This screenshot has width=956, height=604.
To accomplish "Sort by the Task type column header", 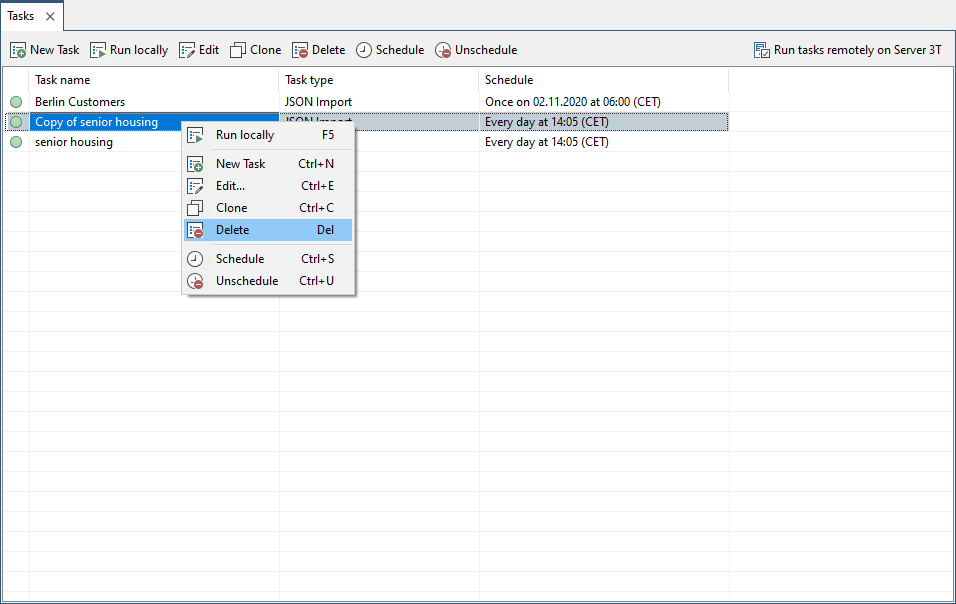I will [x=379, y=80].
